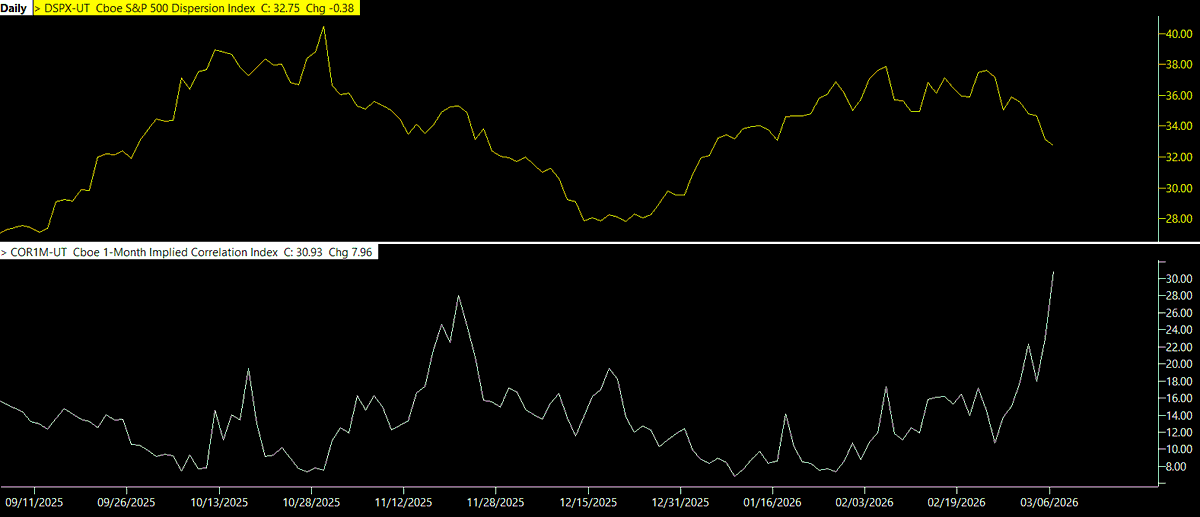
Task: Click the 02/03/2026 date axis label
Action: 864,502
